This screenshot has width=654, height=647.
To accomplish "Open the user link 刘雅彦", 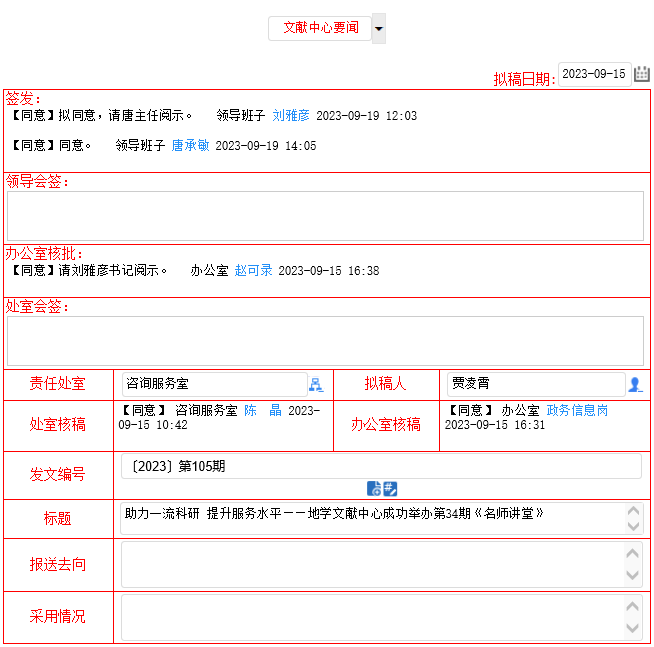I will click(291, 116).
